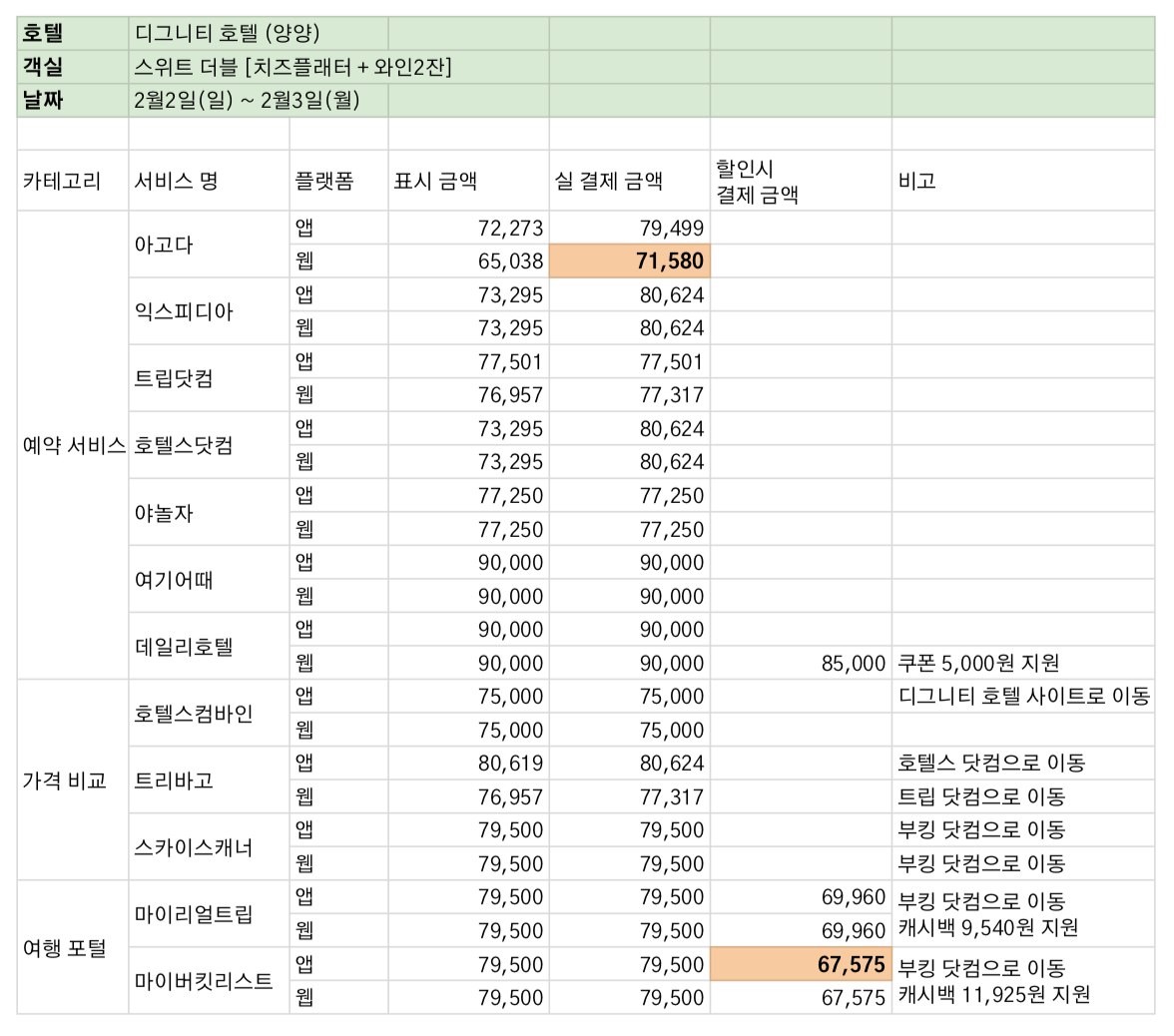Click the '85,000' discounted price cell
The width and height of the screenshot is (1174, 1036).
(801, 663)
